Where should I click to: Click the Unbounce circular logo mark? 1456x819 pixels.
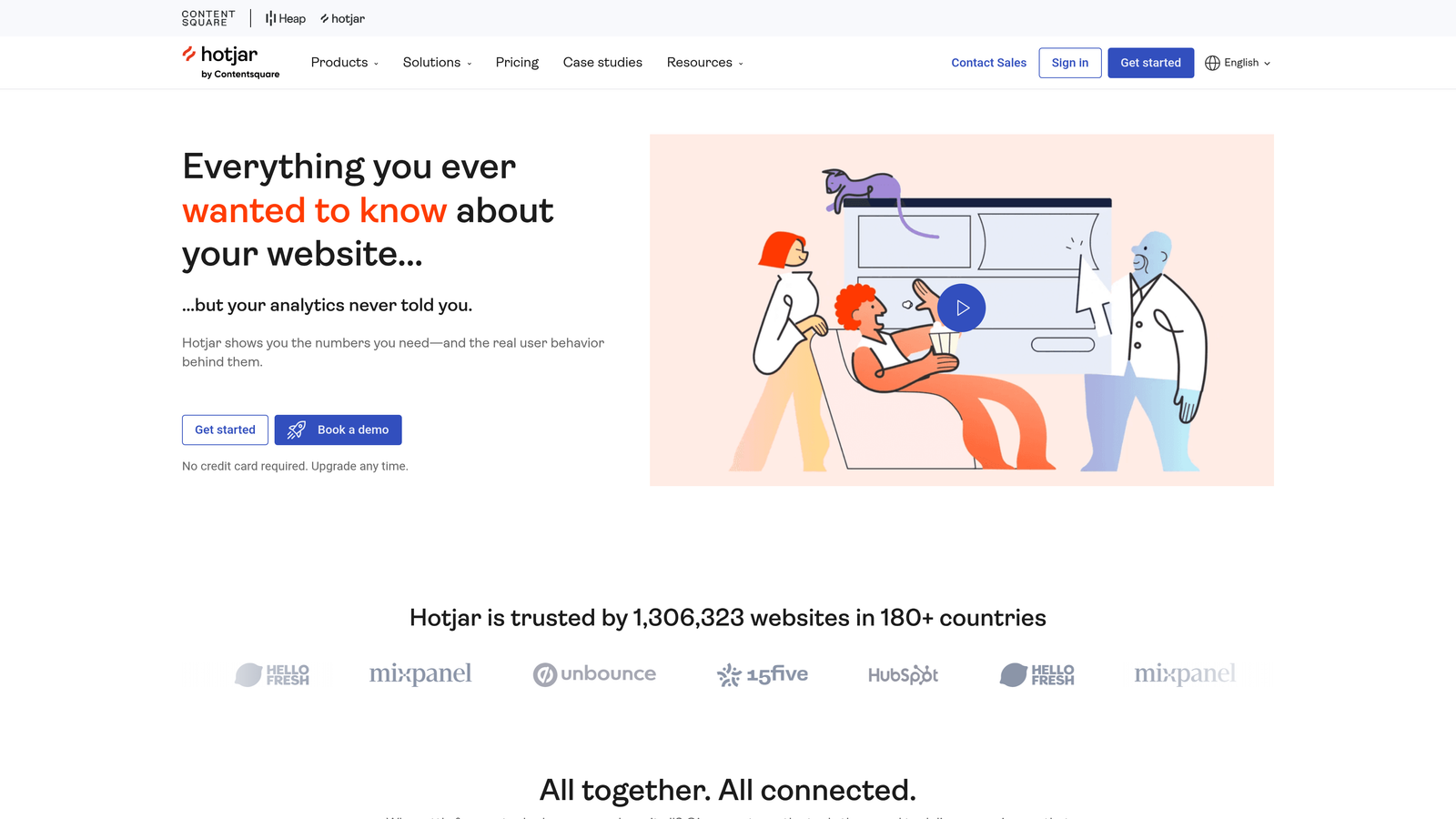point(543,674)
